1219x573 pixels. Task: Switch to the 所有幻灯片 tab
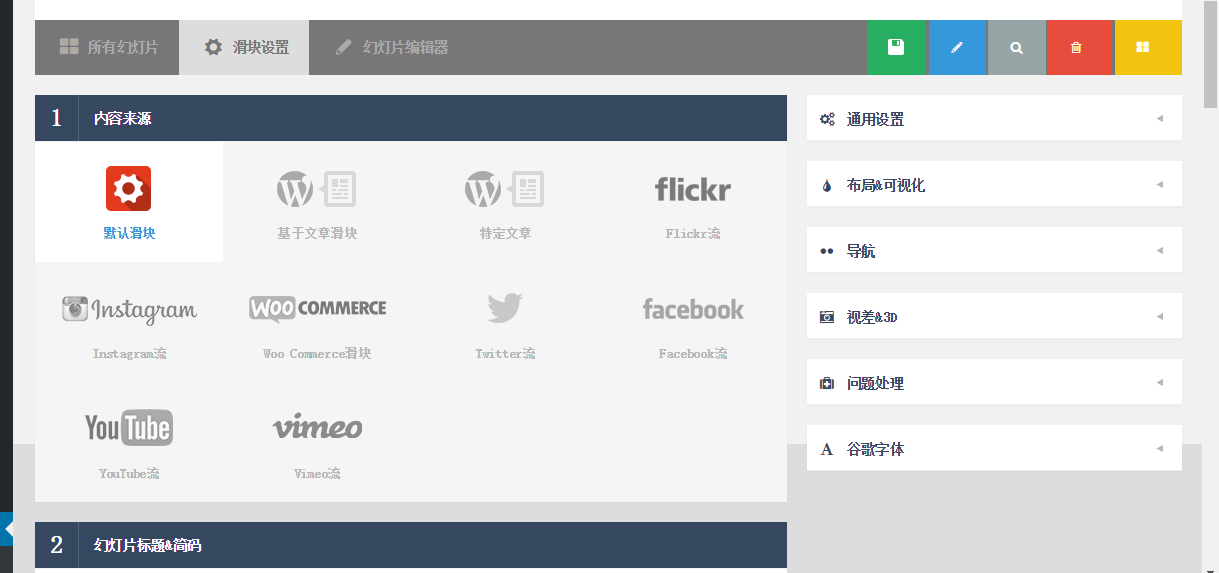coord(108,47)
